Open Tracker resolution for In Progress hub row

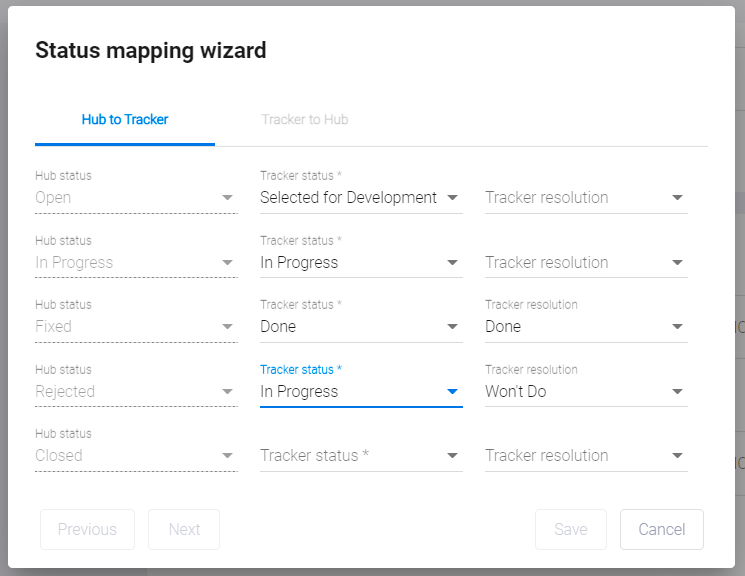(x=585, y=263)
